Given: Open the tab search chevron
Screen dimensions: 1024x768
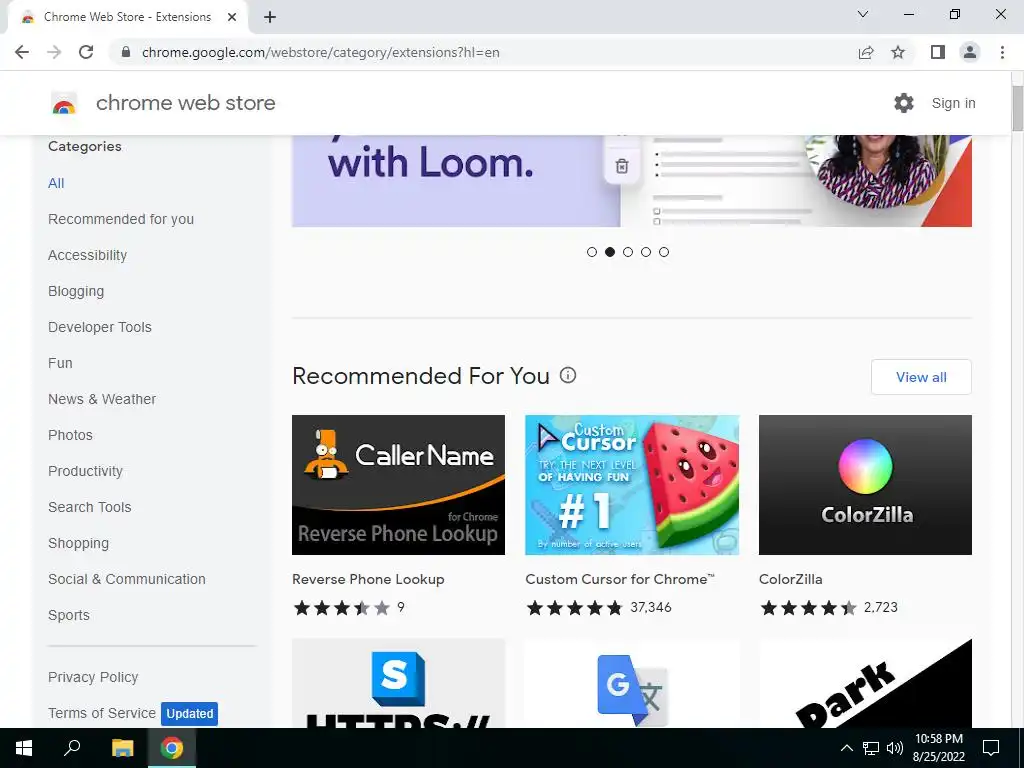Looking at the screenshot, I should coord(863,14).
